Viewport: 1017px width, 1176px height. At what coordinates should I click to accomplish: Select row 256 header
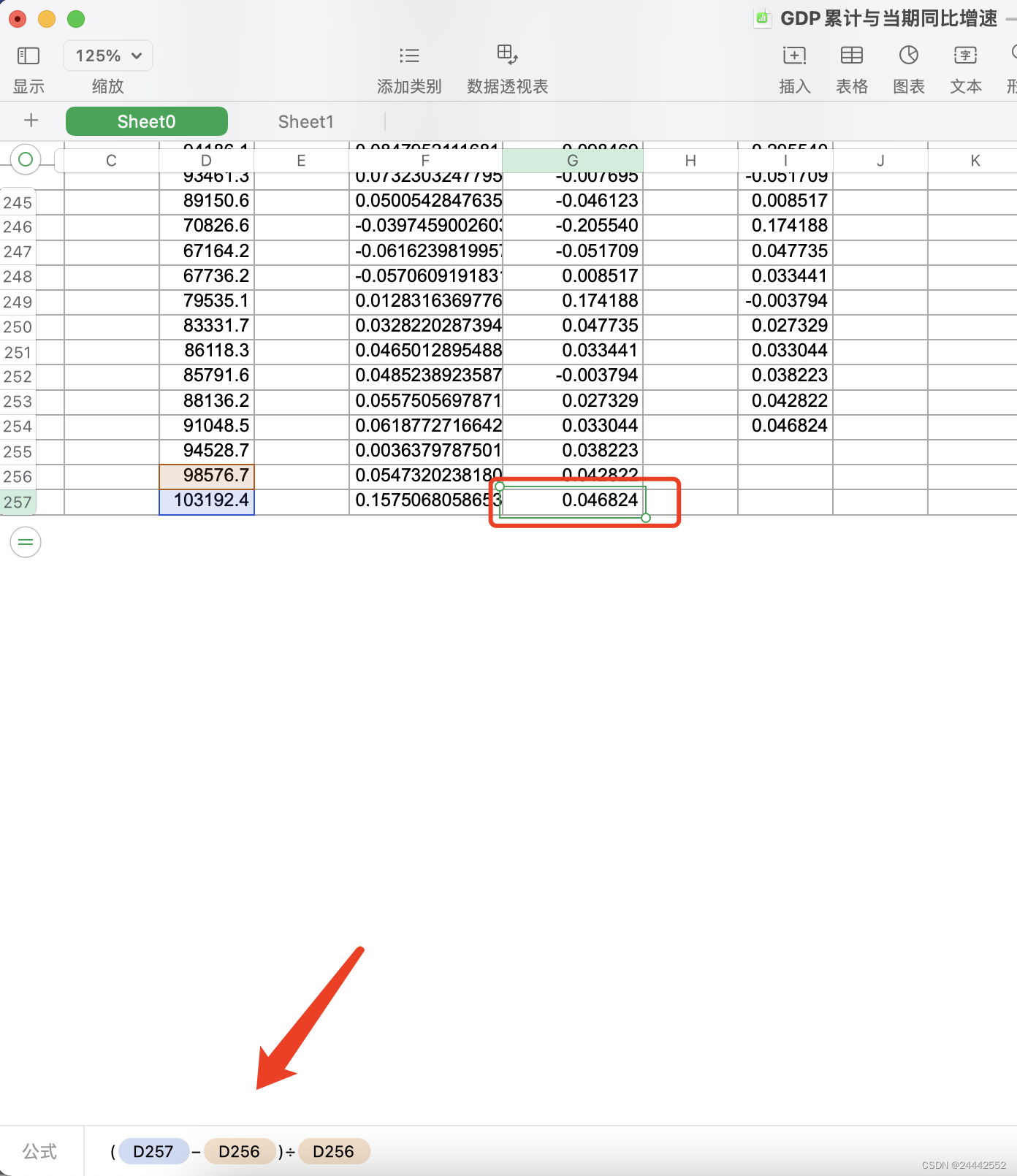(x=18, y=477)
